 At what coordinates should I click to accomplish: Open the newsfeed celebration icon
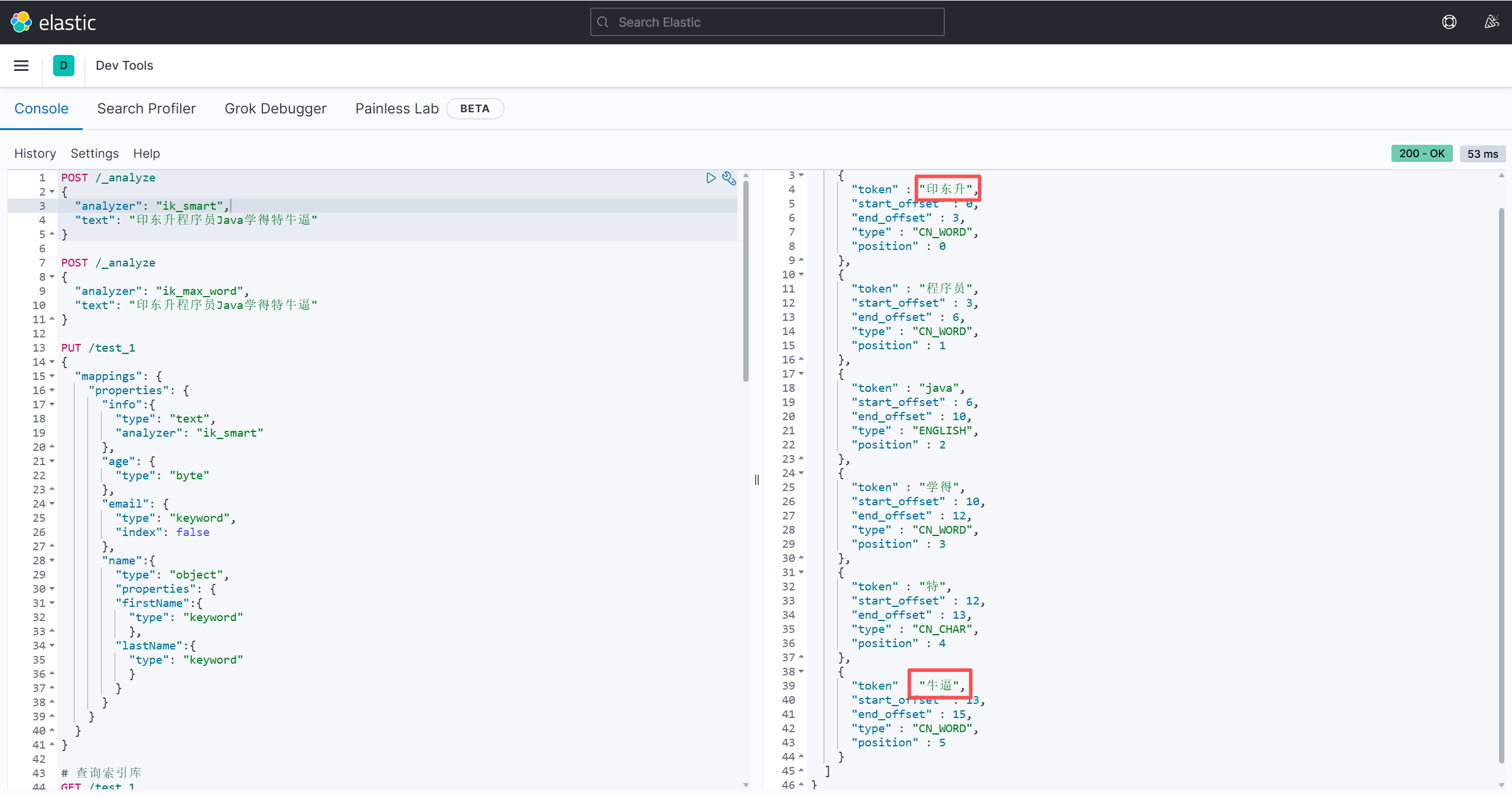(1491, 22)
